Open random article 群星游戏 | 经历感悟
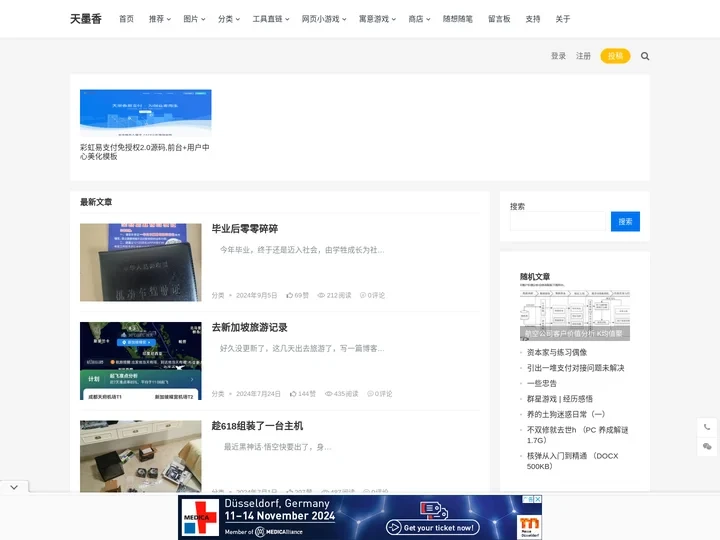720x540 pixels. pos(560,399)
